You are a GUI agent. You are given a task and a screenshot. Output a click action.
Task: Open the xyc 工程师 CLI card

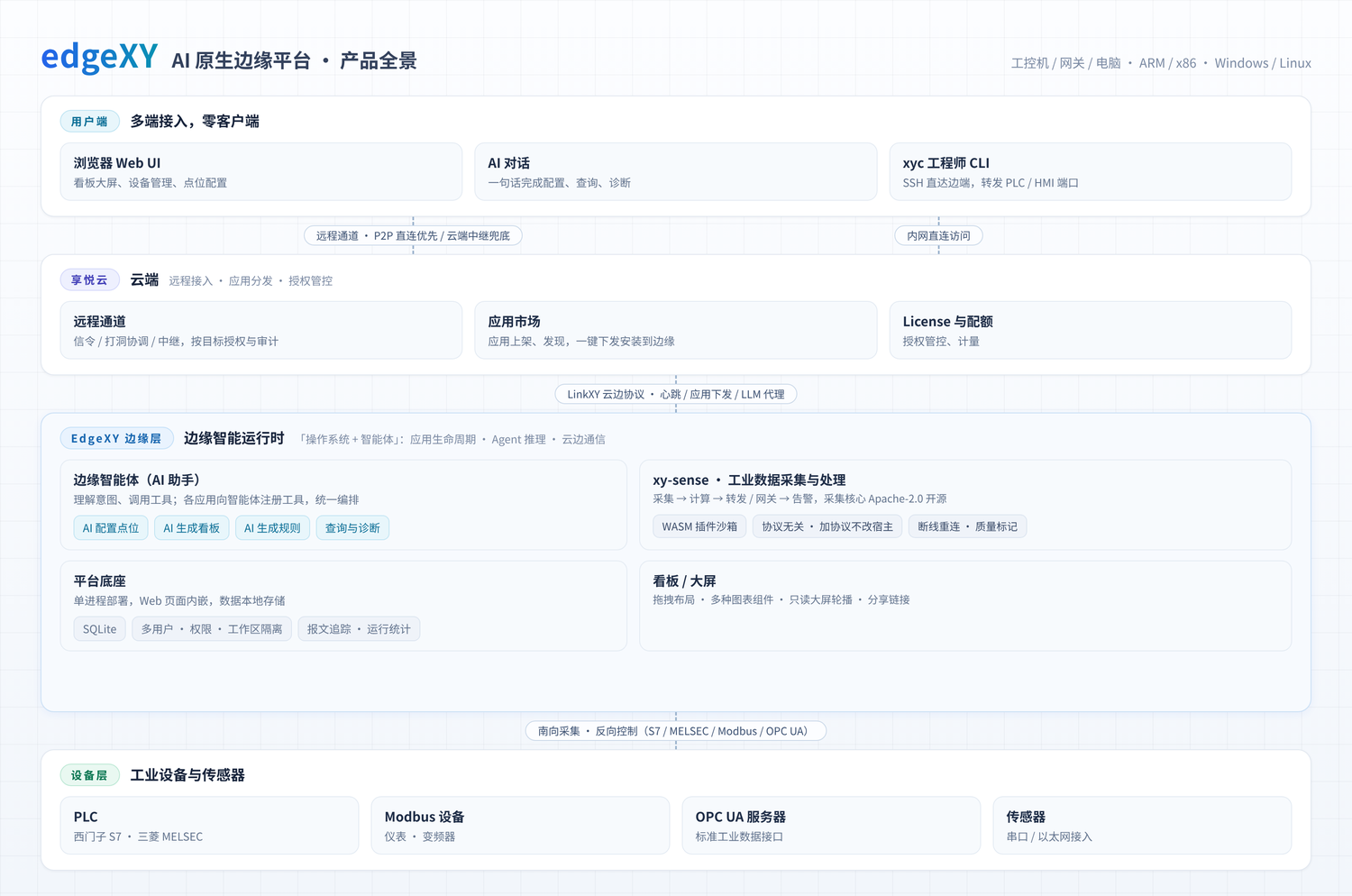(1091, 171)
